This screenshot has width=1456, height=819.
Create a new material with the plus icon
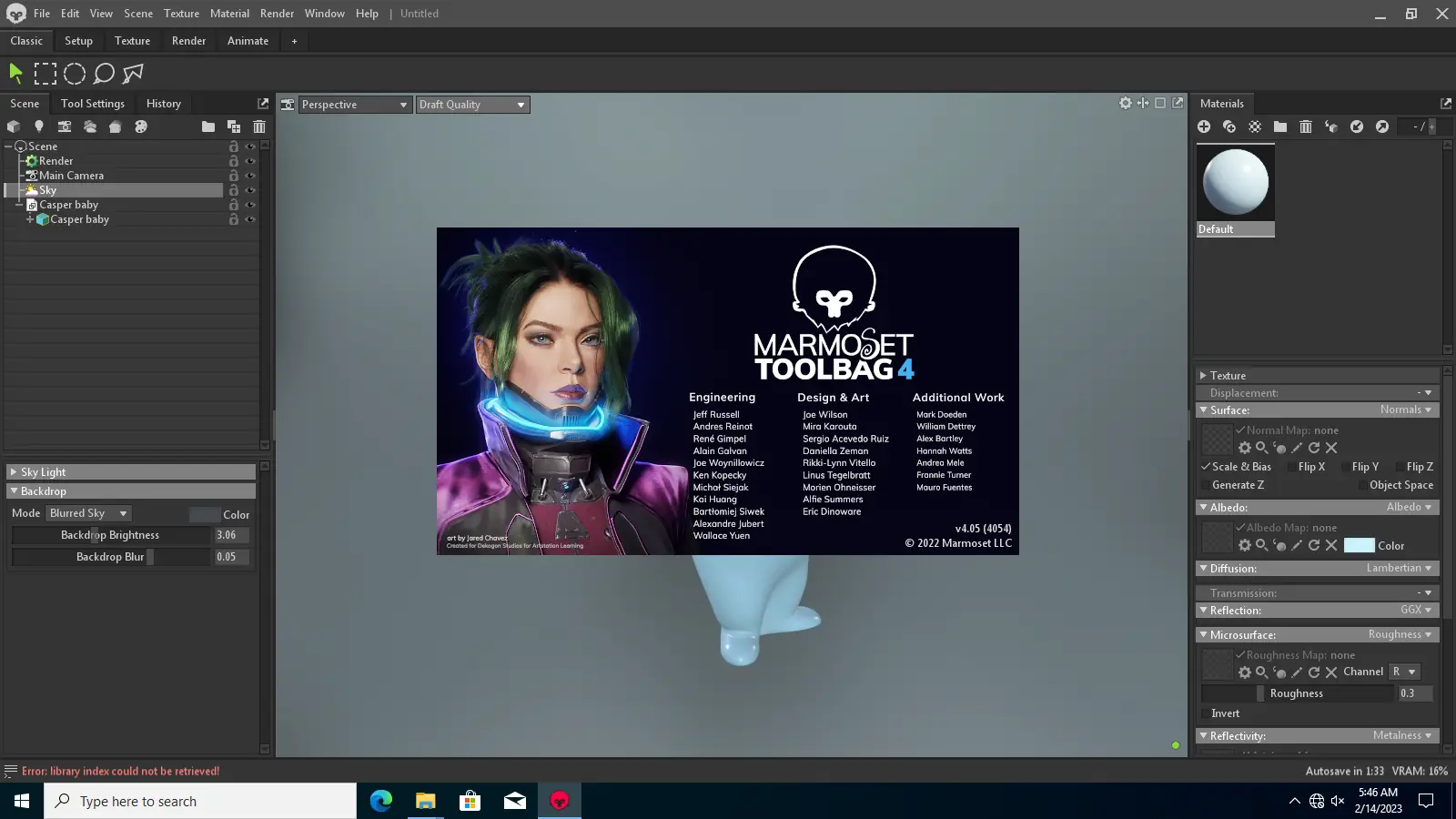pos(1204,126)
